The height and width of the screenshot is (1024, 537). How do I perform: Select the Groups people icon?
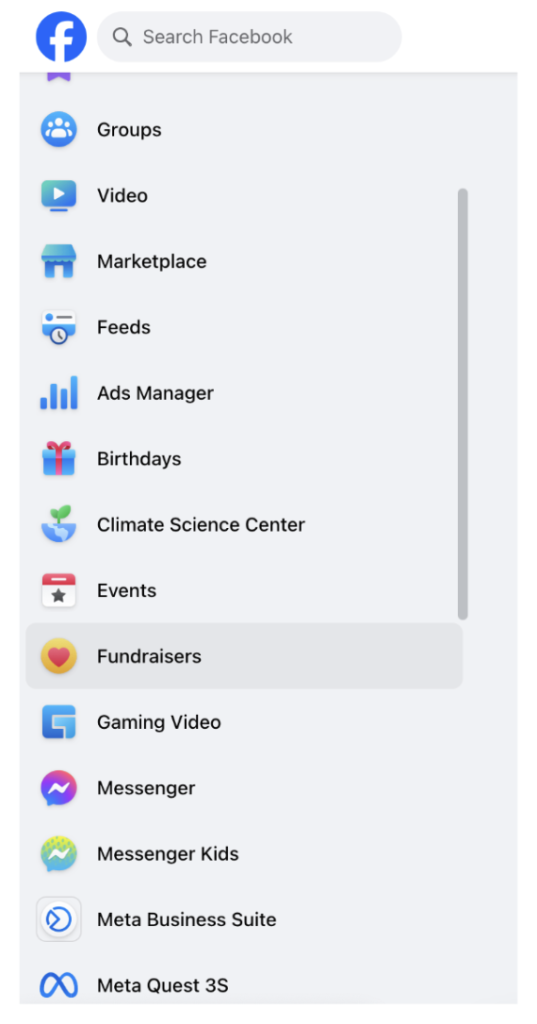59,129
